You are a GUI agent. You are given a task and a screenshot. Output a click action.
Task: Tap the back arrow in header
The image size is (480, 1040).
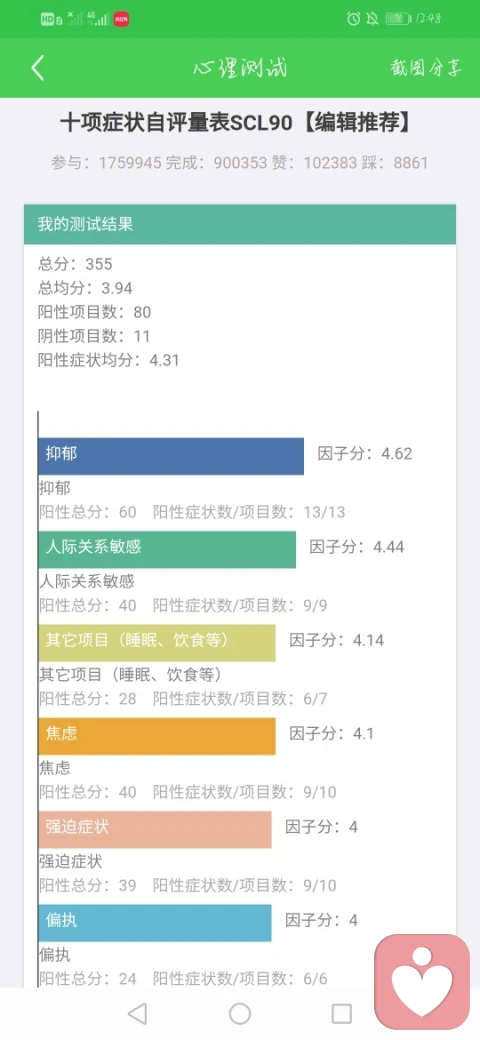coord(38,68)
